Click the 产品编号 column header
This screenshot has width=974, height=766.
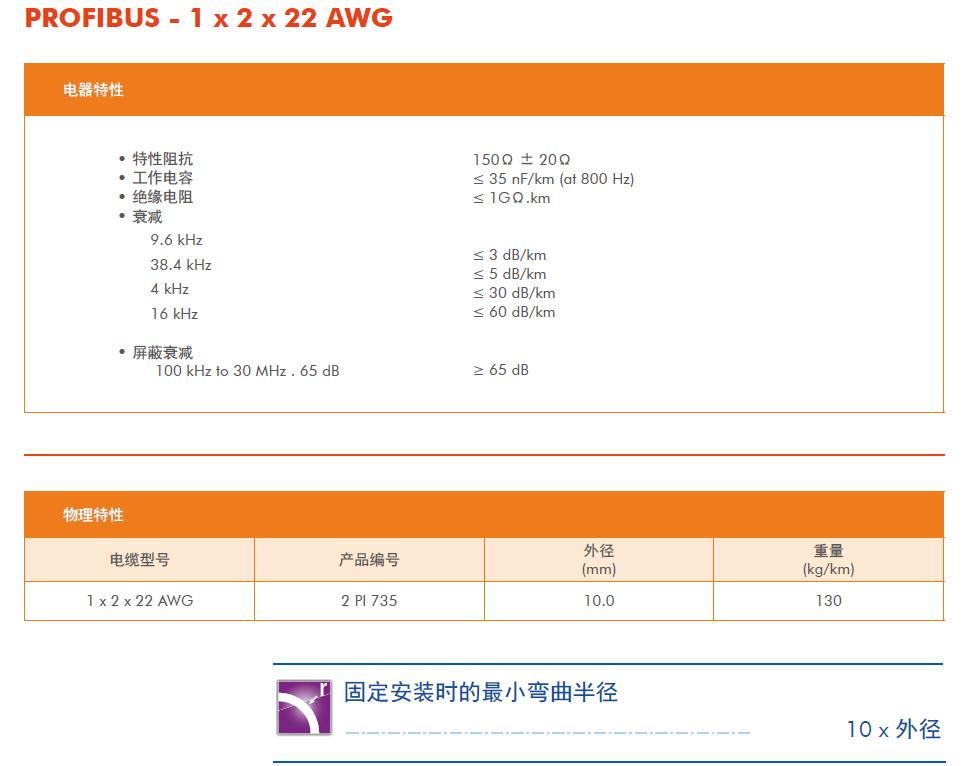pos(369,560)
